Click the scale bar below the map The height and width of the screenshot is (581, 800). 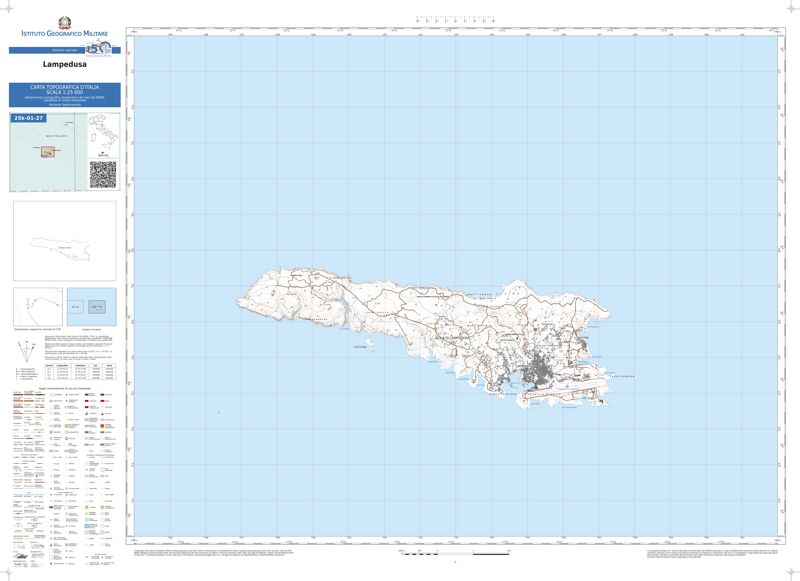[x=455, y=550]
